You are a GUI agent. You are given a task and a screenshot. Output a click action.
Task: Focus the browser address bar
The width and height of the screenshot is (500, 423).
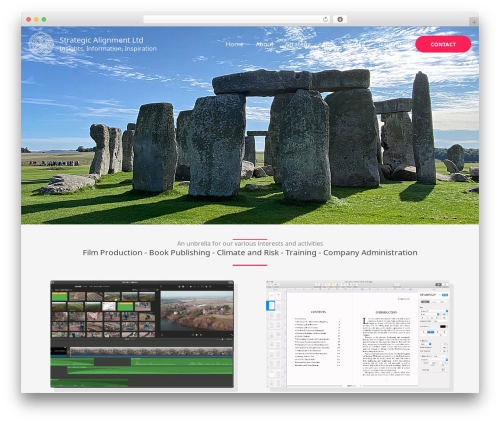[237, 19]
